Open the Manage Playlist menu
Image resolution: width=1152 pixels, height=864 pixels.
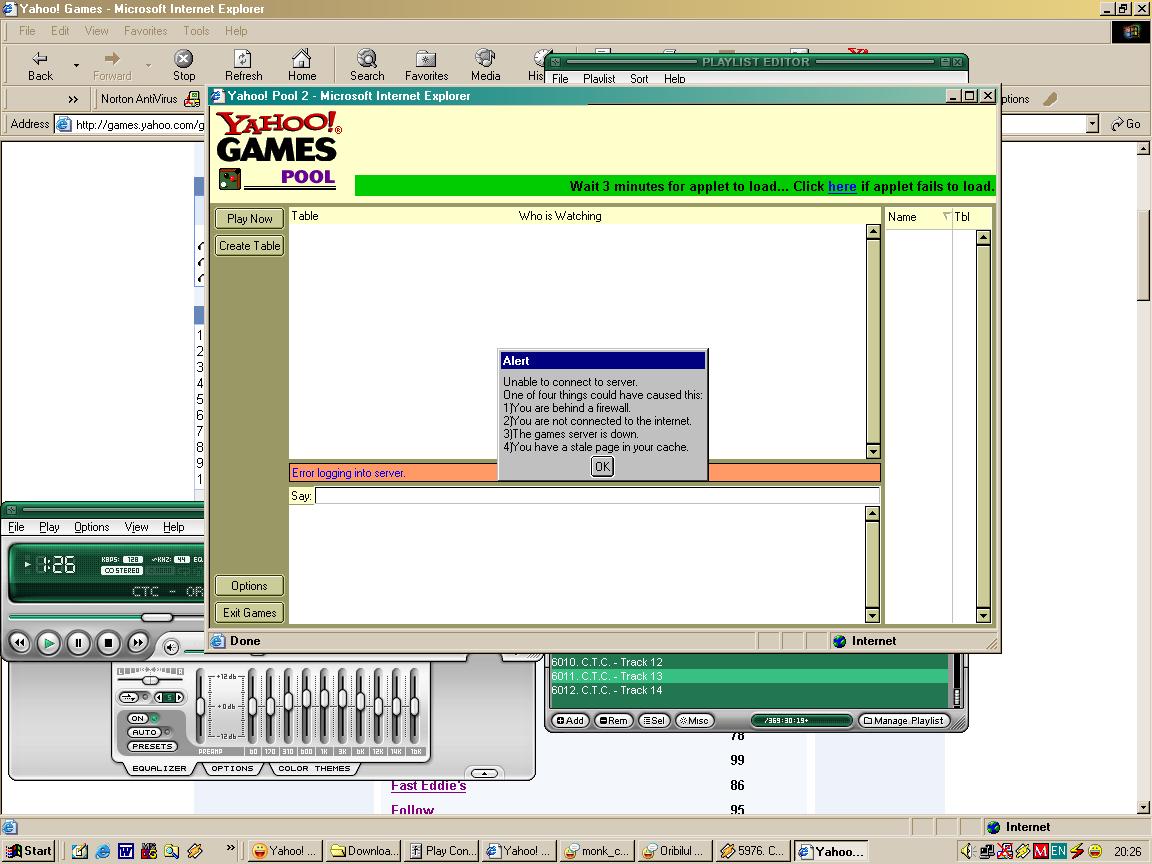point(904,721)
